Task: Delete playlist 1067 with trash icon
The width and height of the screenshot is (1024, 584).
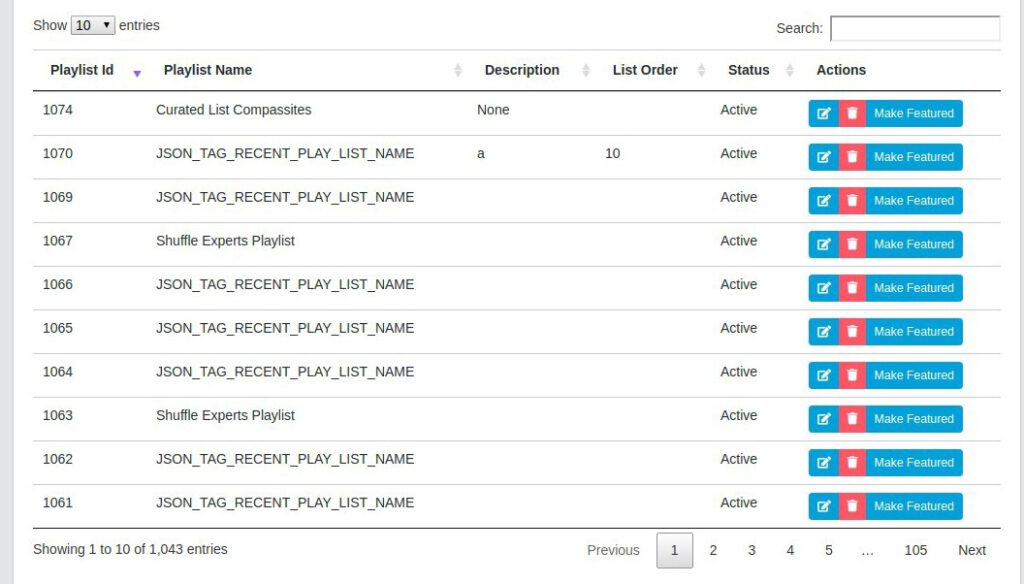Action: [852, 244]
